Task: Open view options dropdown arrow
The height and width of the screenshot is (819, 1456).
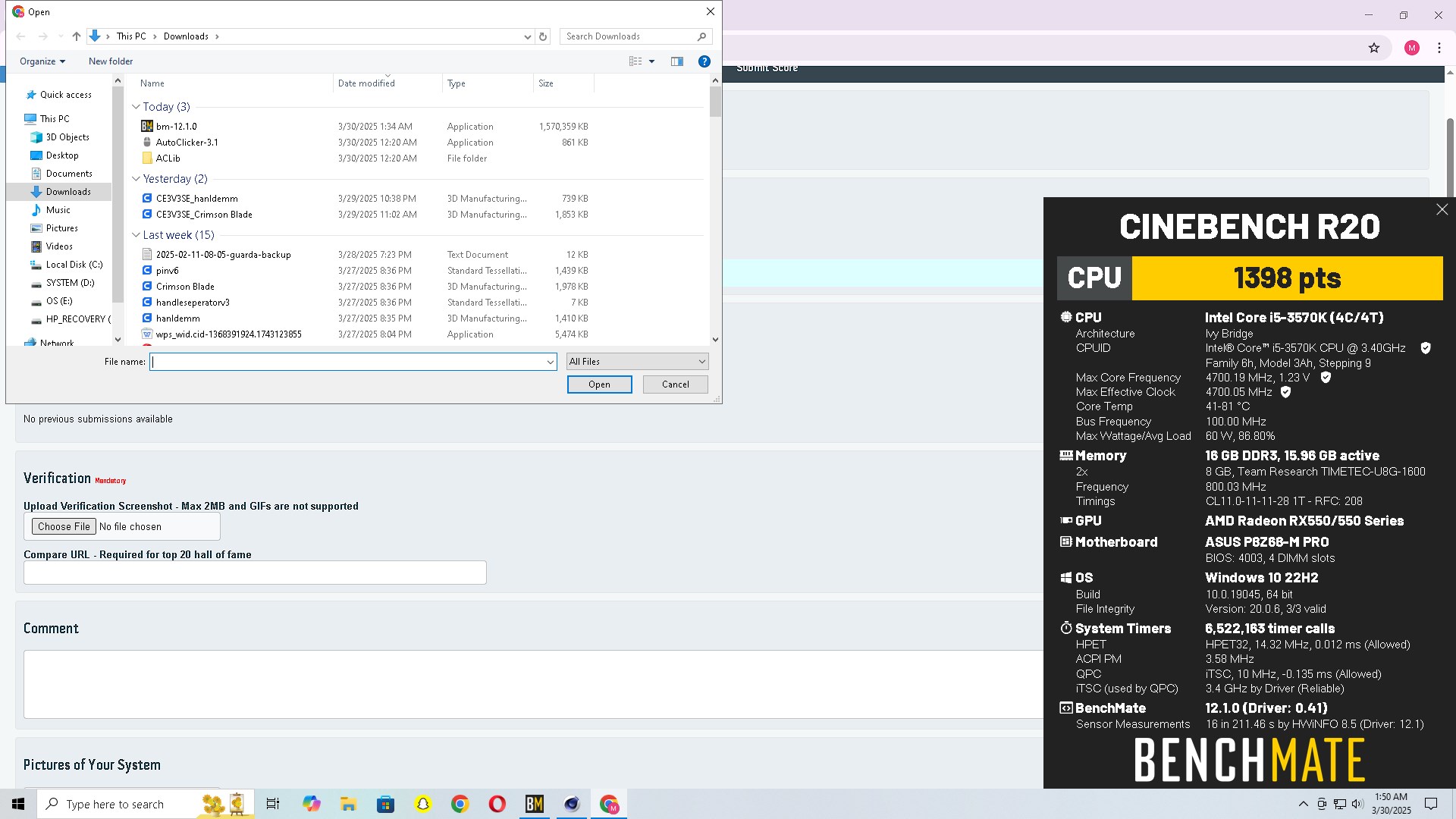Action: (x=651, y=61)
